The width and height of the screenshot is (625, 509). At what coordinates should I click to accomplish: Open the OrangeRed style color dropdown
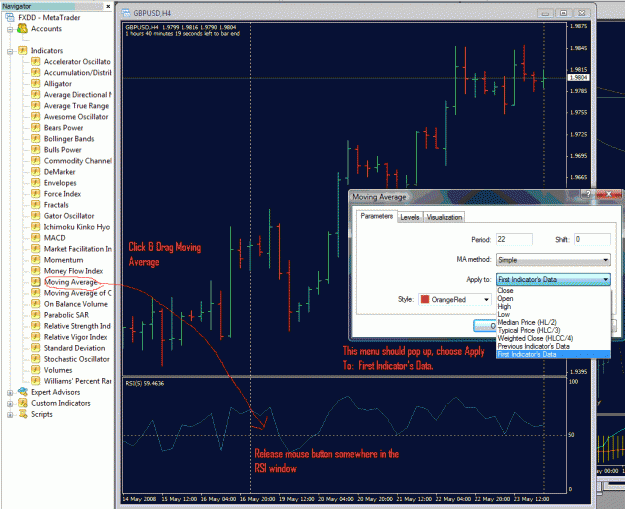pyautogui.click(x=455, y=299)
